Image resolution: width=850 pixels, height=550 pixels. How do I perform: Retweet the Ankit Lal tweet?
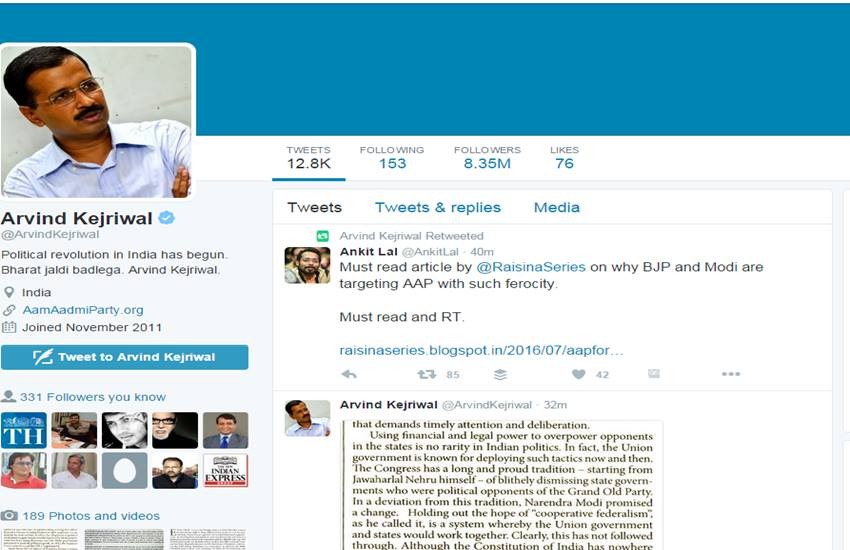[x=427, y=374]
